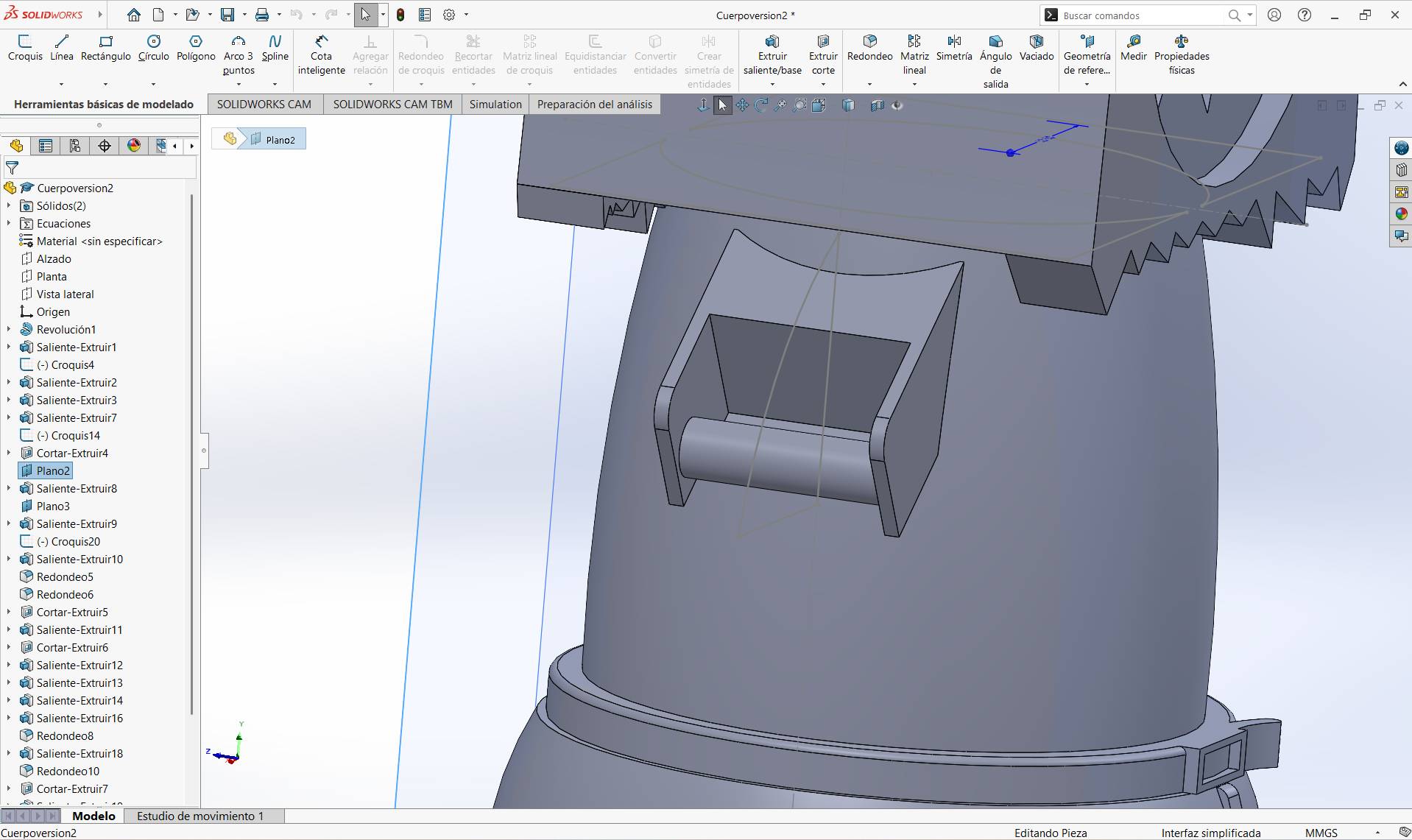Start a new sketch with Croquis
The height and width of the screenshot is (840, 1412).
point(25,48)
